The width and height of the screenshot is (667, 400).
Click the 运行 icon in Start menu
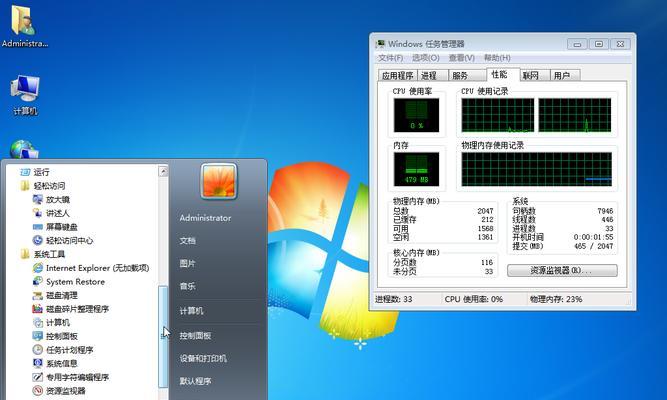[25, 172]
